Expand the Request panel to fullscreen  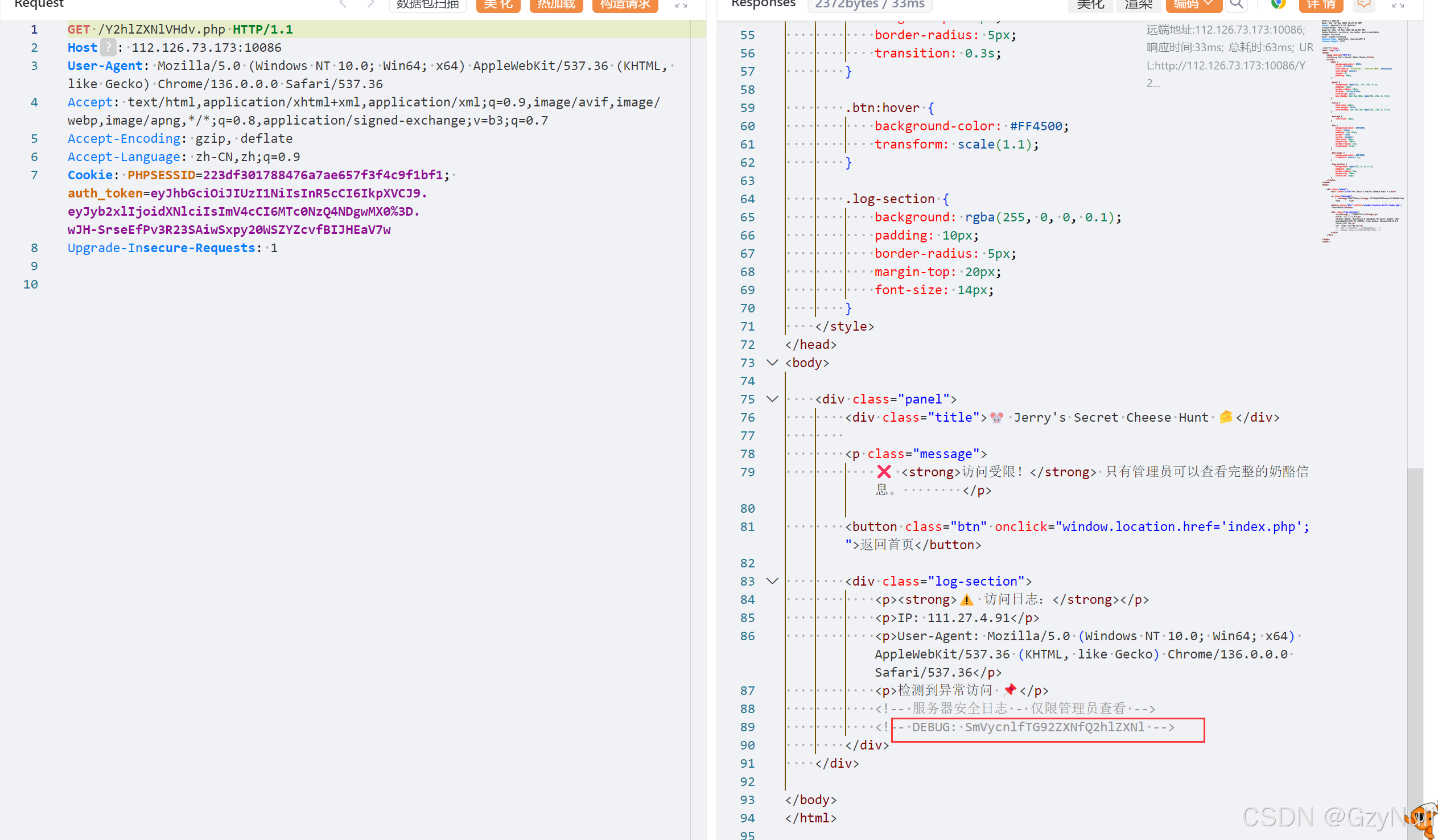[681, 5]
